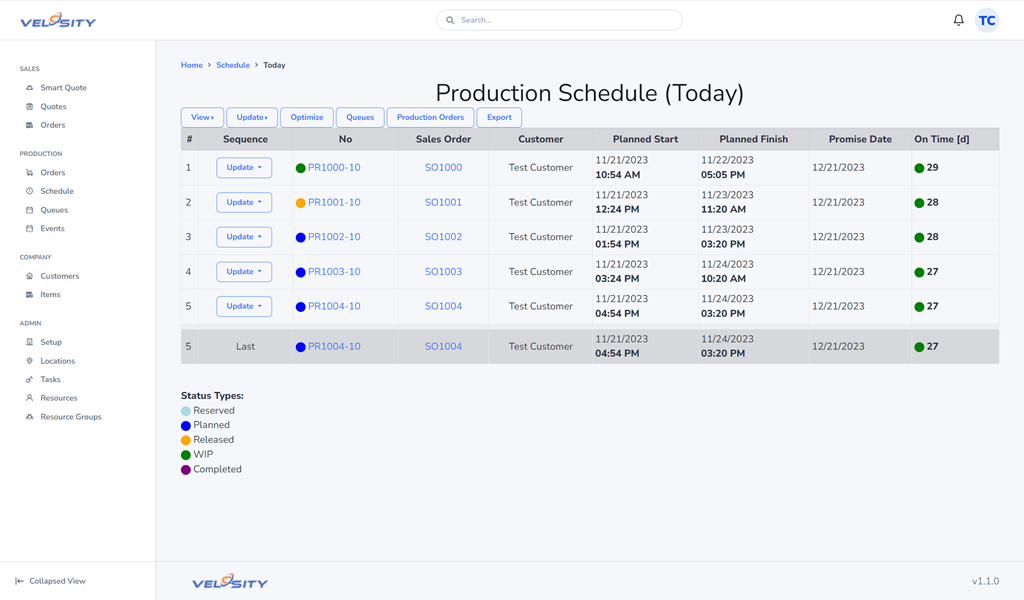Expand Update dropdown for SO1004 sequence row
Image resolution: width=1024 pixels, height=600 pixels.
(x=244, y=306)
